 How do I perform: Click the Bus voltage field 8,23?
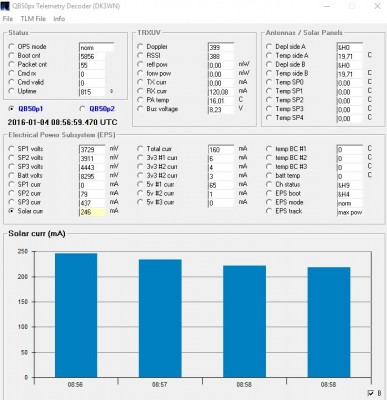(x=221, y=110)
